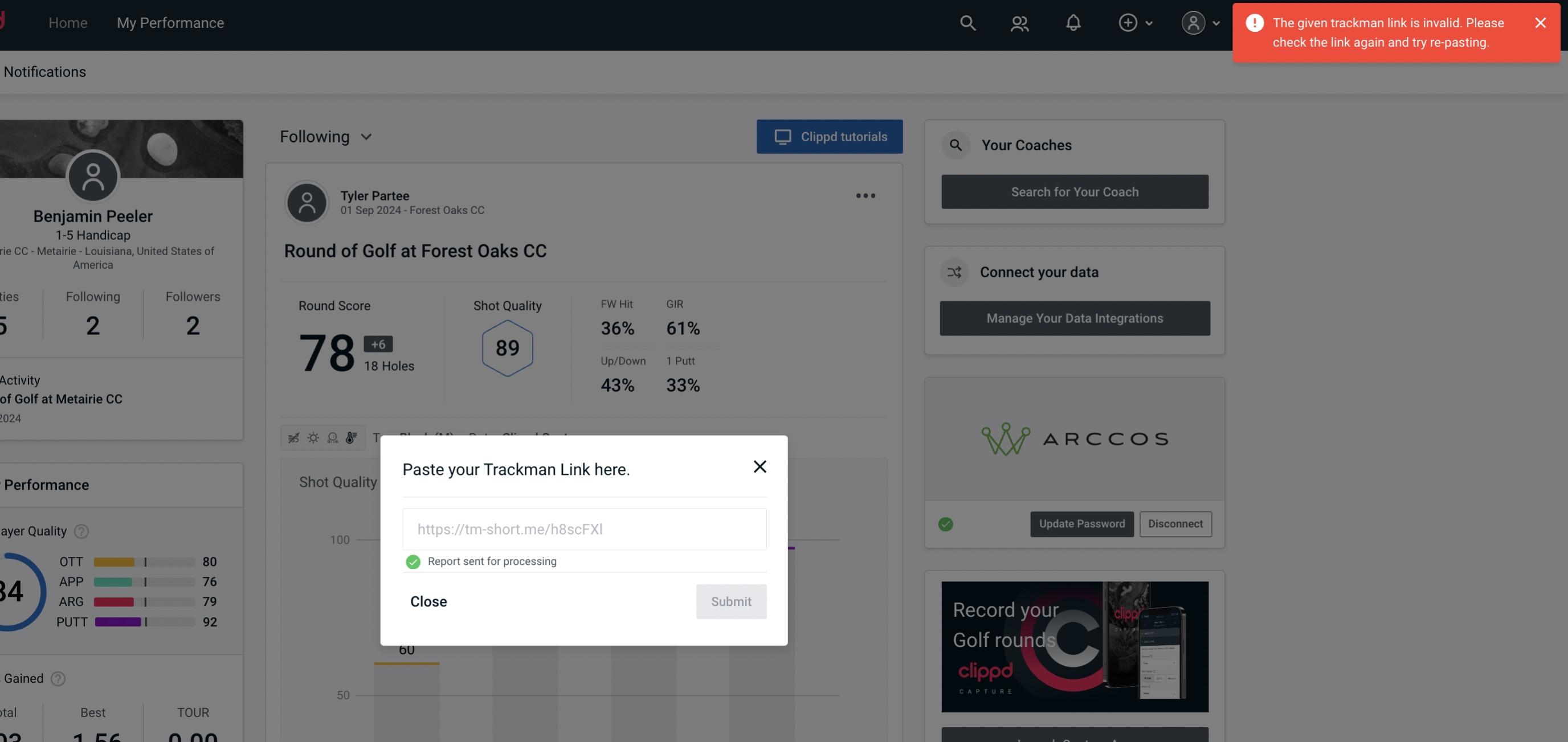Toggle the green Arccos connected status indicator

pyautogui.click(x=946, y=523)
